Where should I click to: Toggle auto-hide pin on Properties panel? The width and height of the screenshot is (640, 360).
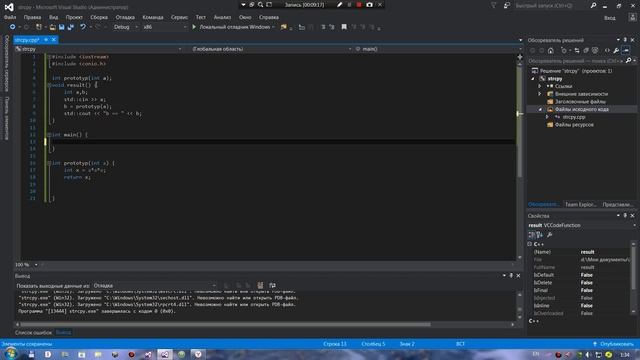click(x=625, y=216)
